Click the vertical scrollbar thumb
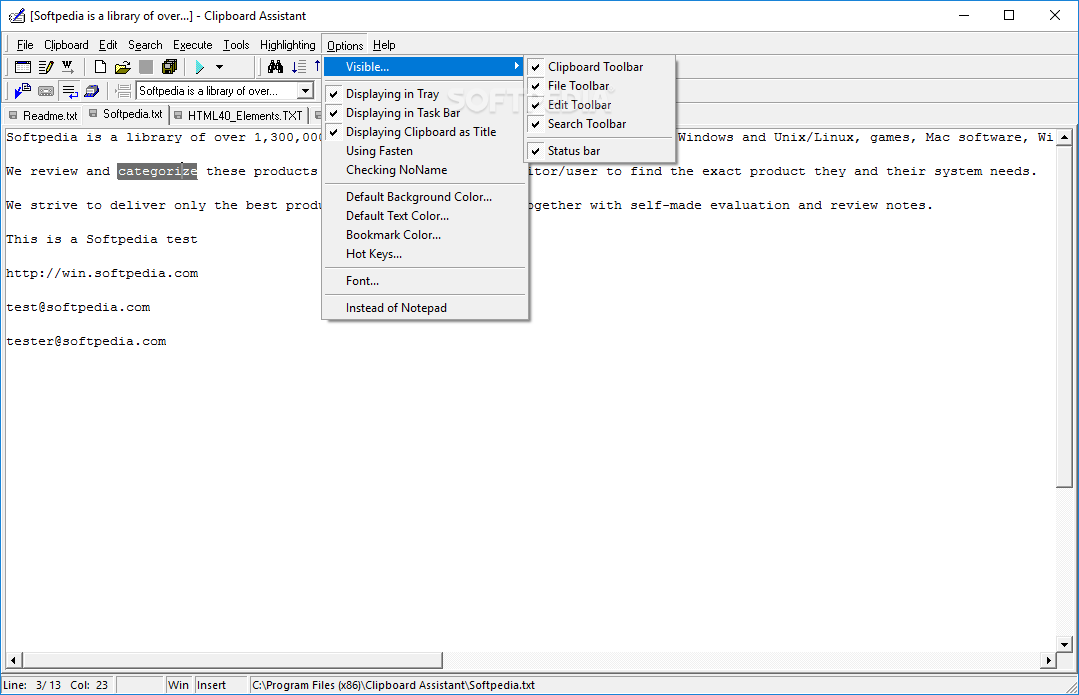 (1064, 316)
